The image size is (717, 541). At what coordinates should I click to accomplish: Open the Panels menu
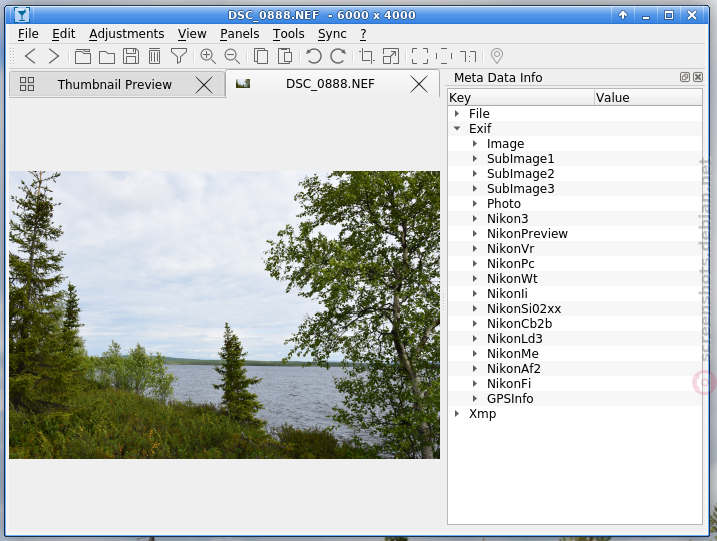pyautogui.click(x=239, y=34)
